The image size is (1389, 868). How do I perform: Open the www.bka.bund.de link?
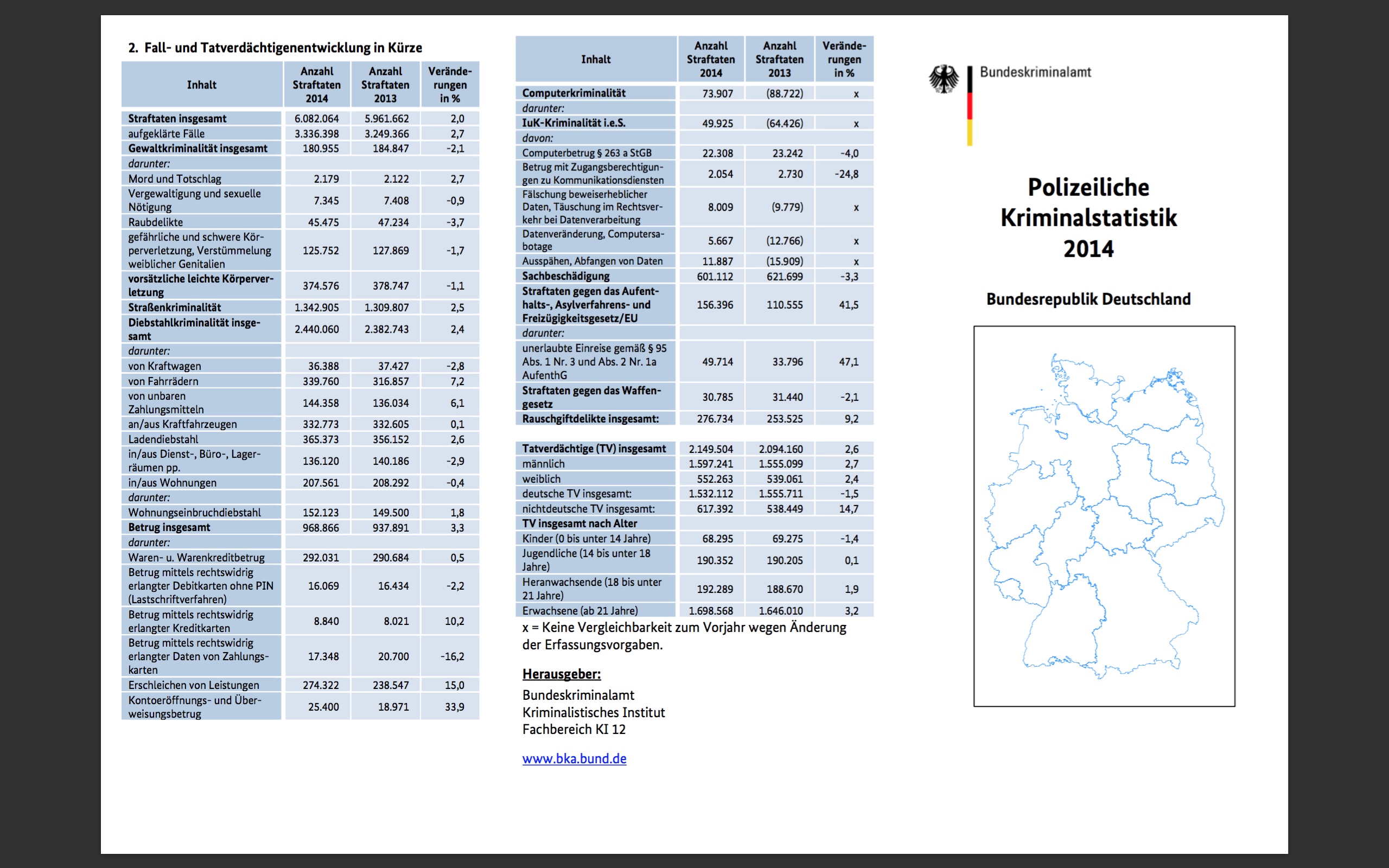coord(574,758)
